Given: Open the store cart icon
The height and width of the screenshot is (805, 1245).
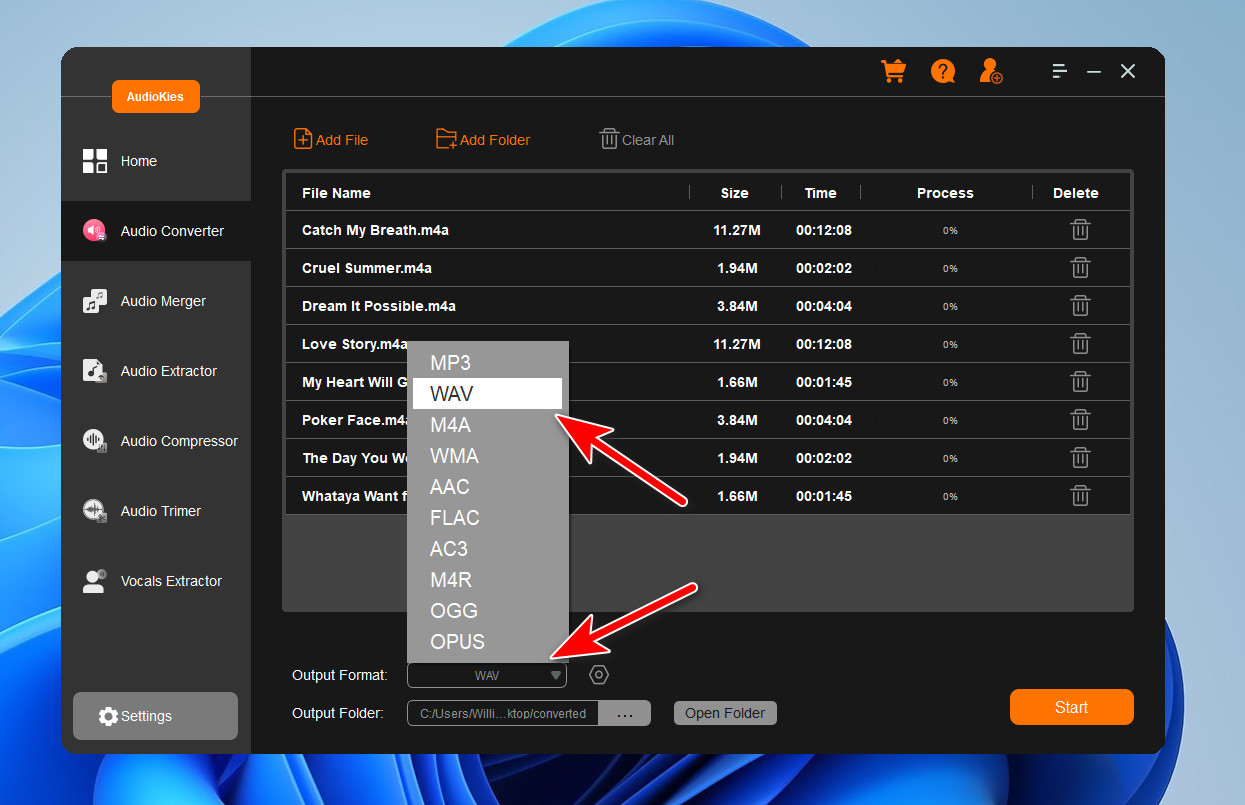Looking at the screenshot, I should pyautogui.click(x=893, y=71).
